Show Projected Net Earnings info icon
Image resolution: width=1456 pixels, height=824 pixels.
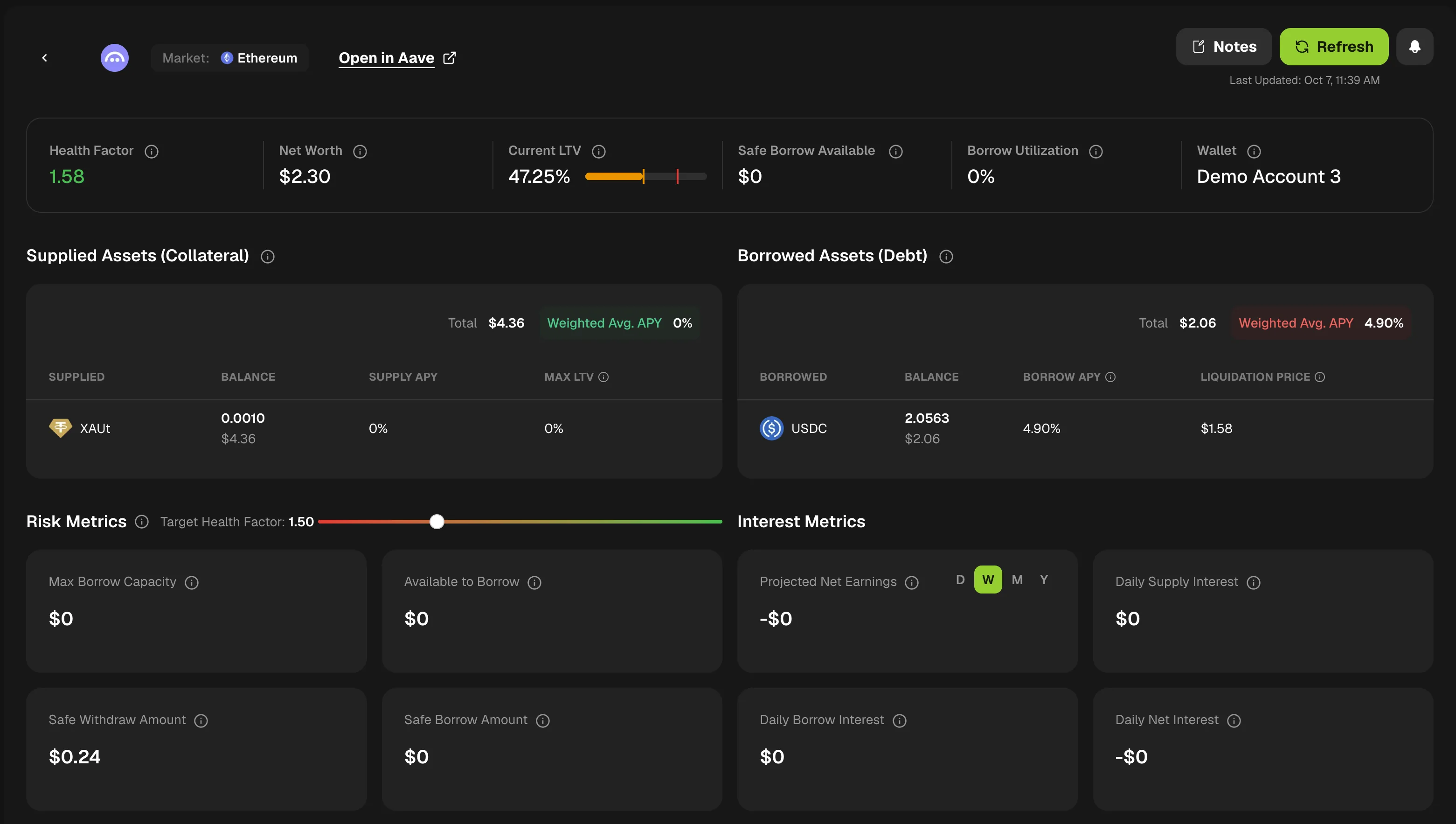tap(912, 582)
